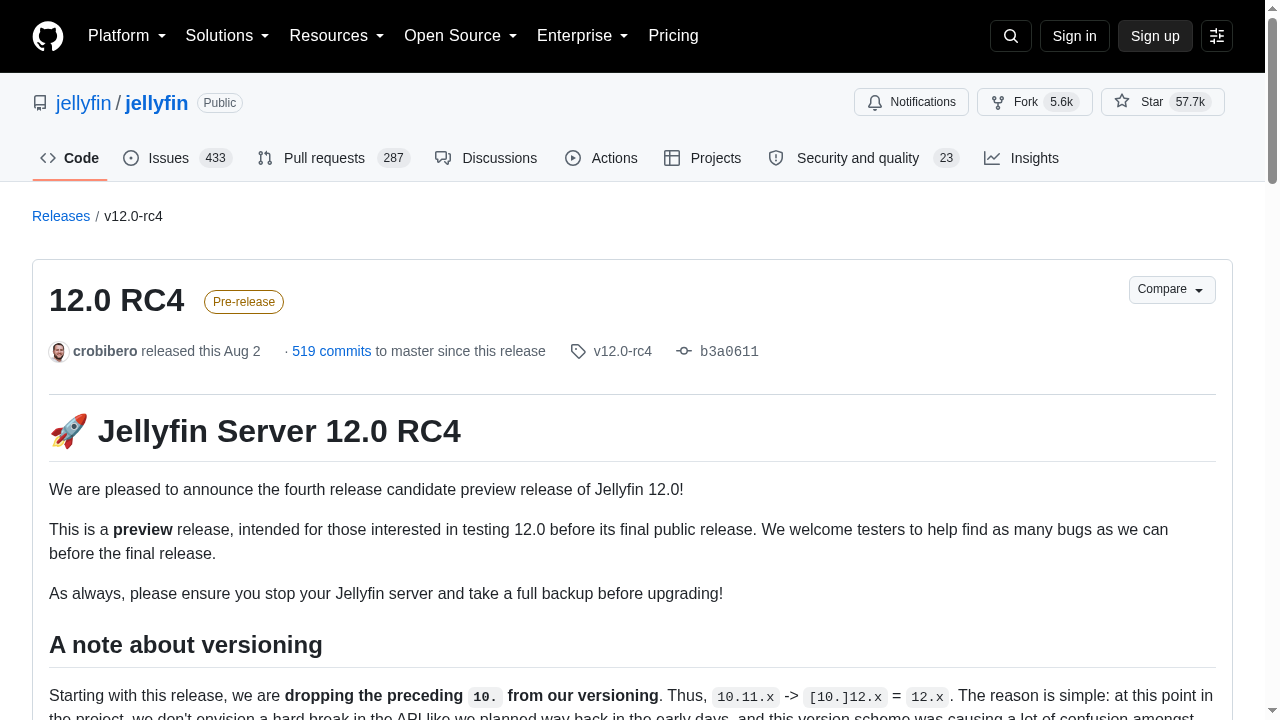Viewport: 1280px width, 720px height.
Task: Open the Discussions tab
Action: pos(486,158)
